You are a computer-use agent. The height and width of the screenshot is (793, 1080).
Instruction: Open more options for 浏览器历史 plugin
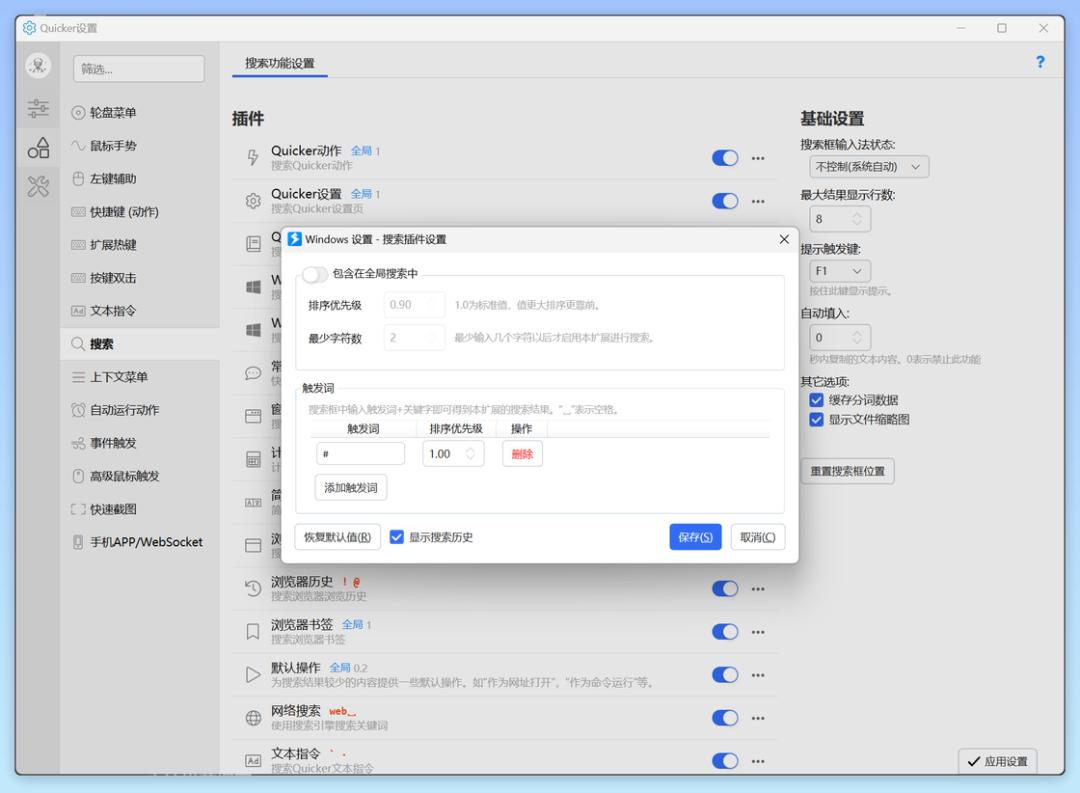coord(758,589)
